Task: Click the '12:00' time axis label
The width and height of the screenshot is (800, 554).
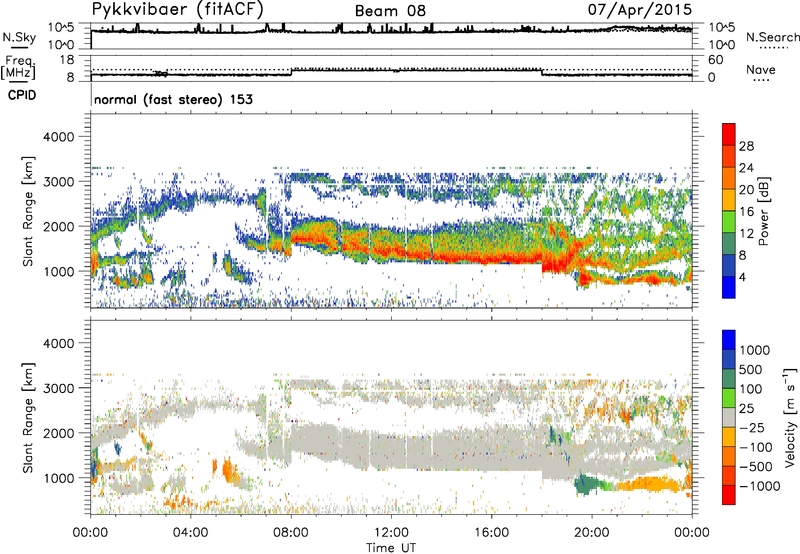Action: [x=391, y=533]
